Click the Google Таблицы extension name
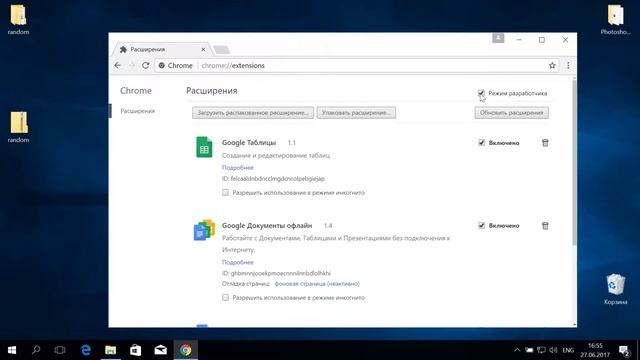This screenshot has width=640, height=360. click(x=249, y=142)
